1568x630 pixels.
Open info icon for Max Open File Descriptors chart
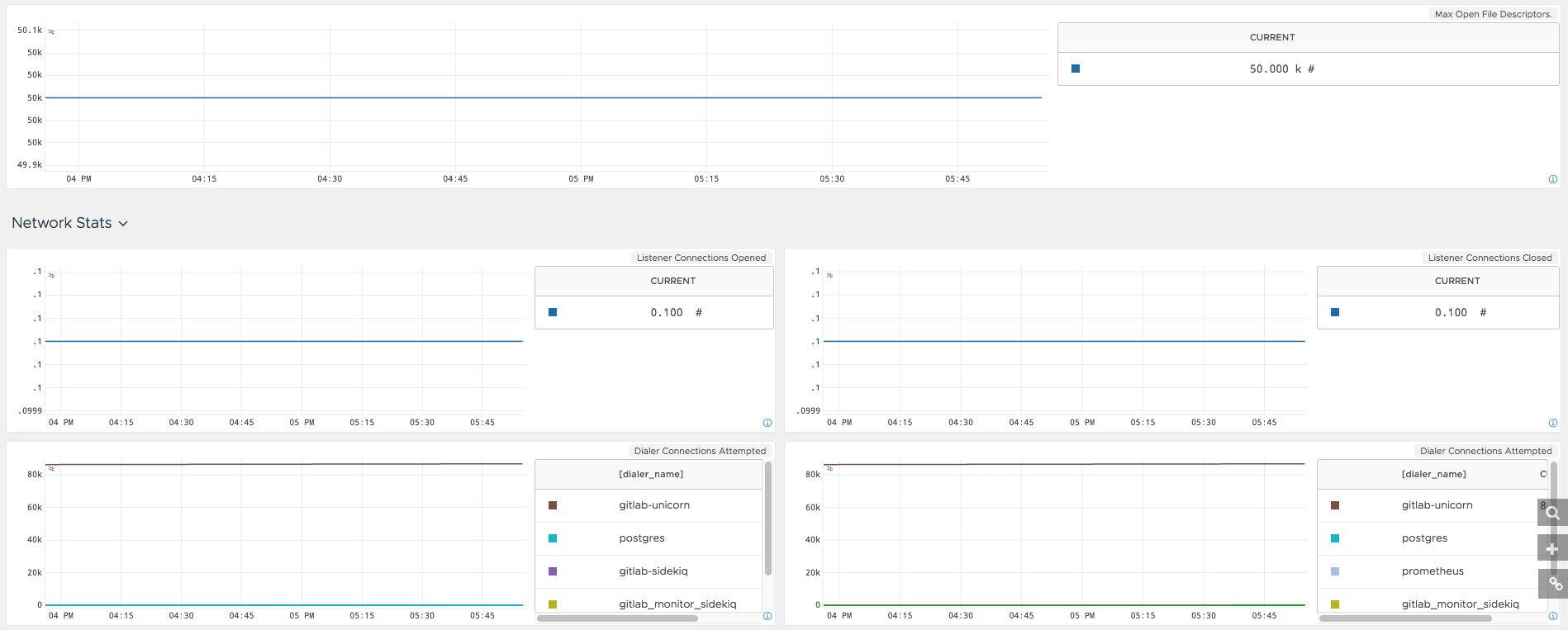pyautogui.click(x=1553, y=179)
